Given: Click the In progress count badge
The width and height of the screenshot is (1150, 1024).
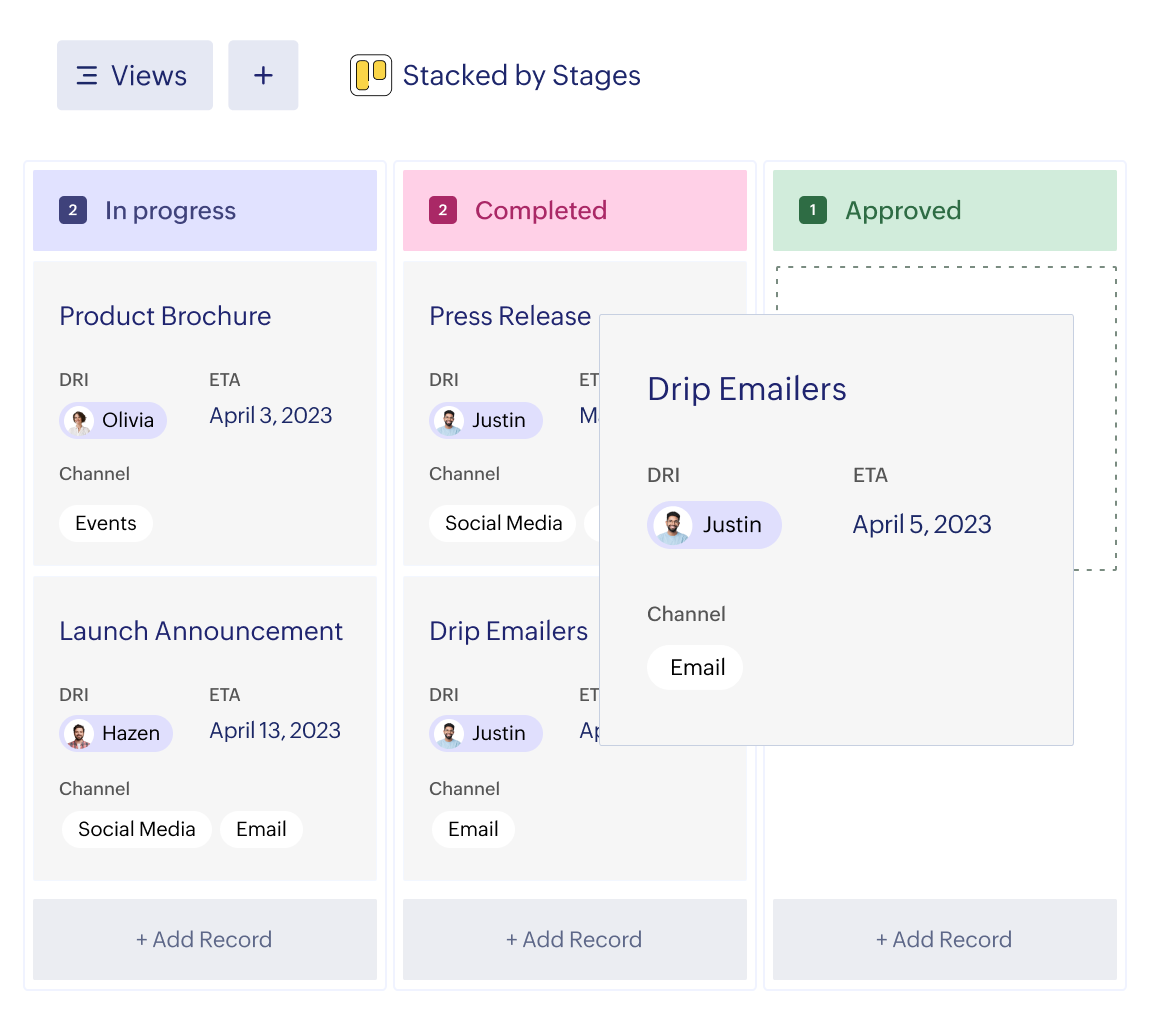Looking at the screenshot, I should click(x=73, y=211).
